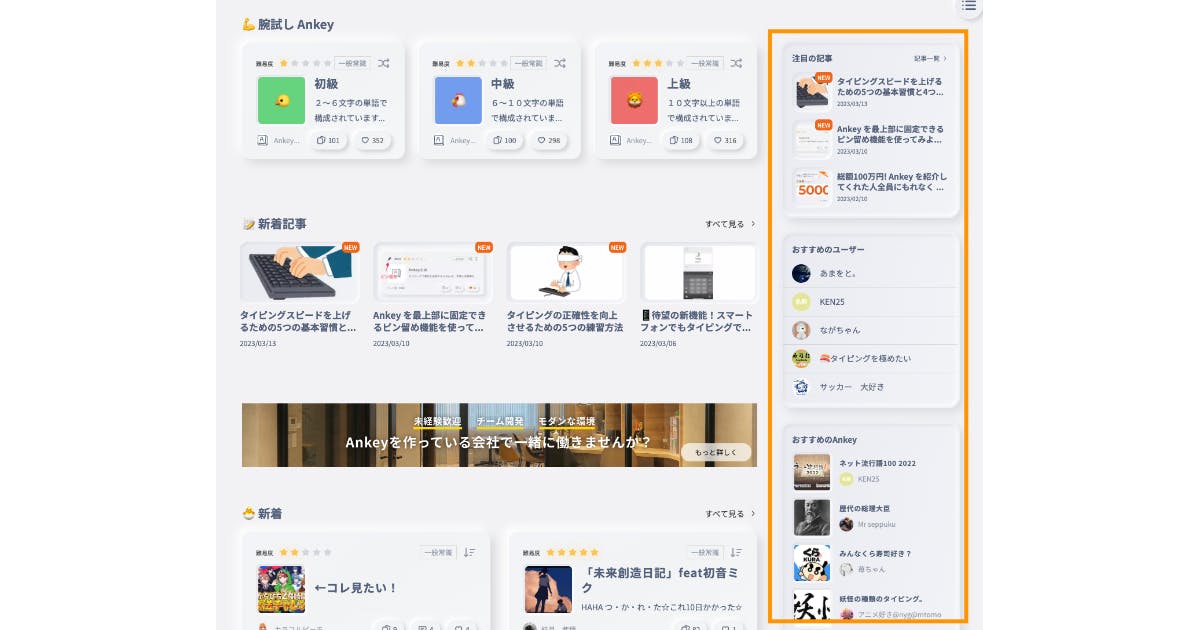Click the もっと詳しく button on the banner
Screen dimensions: 1200x630
coord(715,452)
